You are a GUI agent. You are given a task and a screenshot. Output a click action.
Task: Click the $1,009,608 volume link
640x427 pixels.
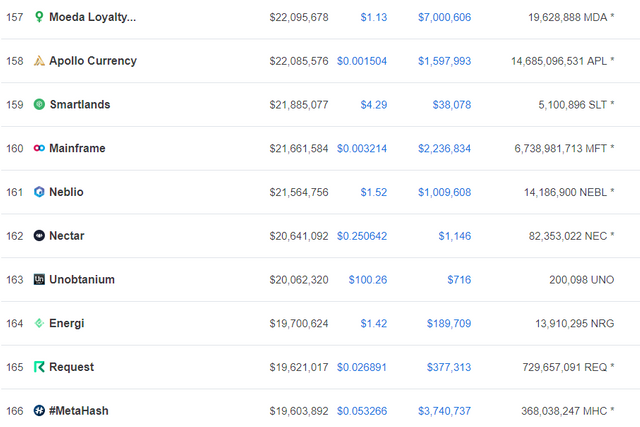(x=444, y=192)
